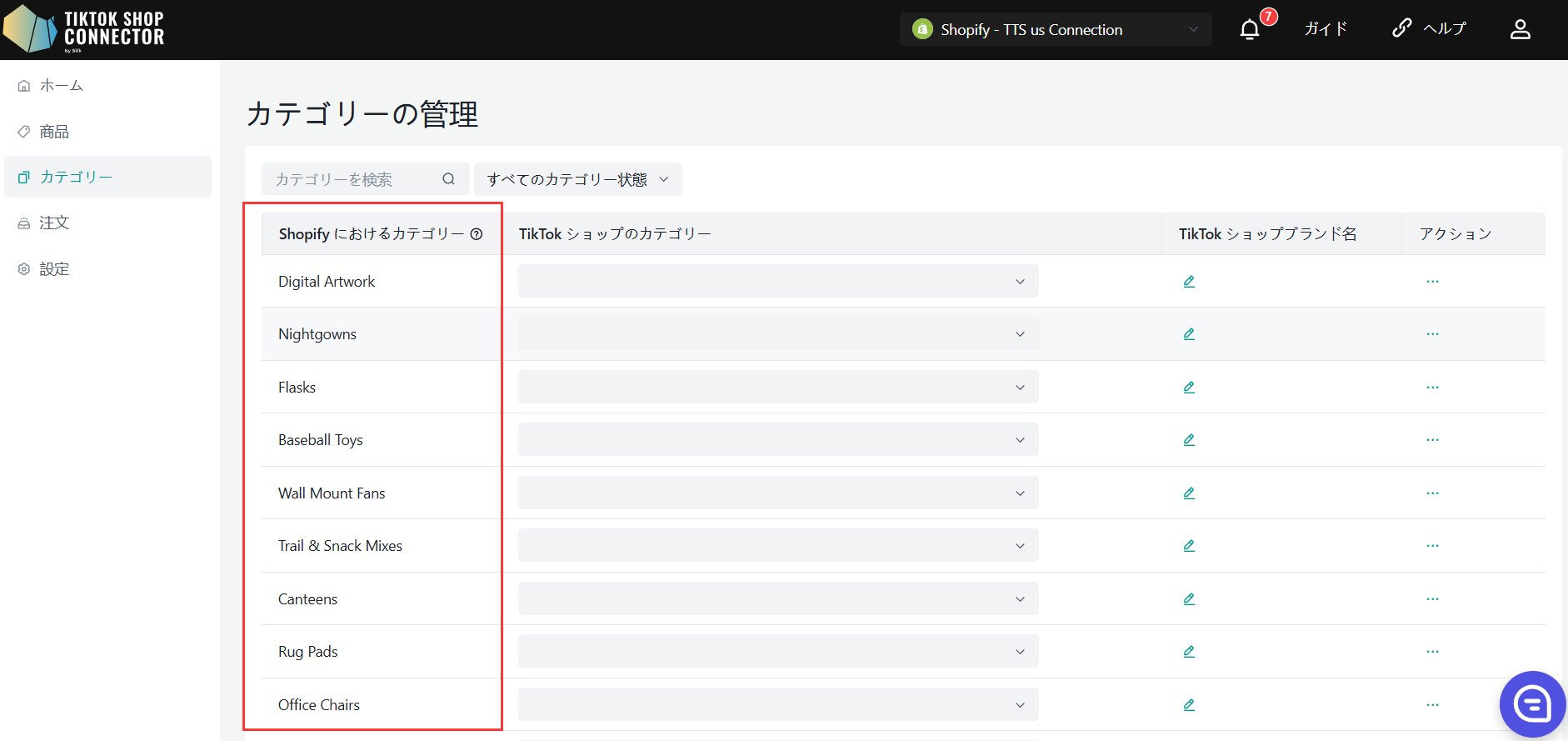Expand TikTok category dropdown for Flasks
This screenshot has height=741, width=1568.
pyautogui.click(x=778, y=388)
